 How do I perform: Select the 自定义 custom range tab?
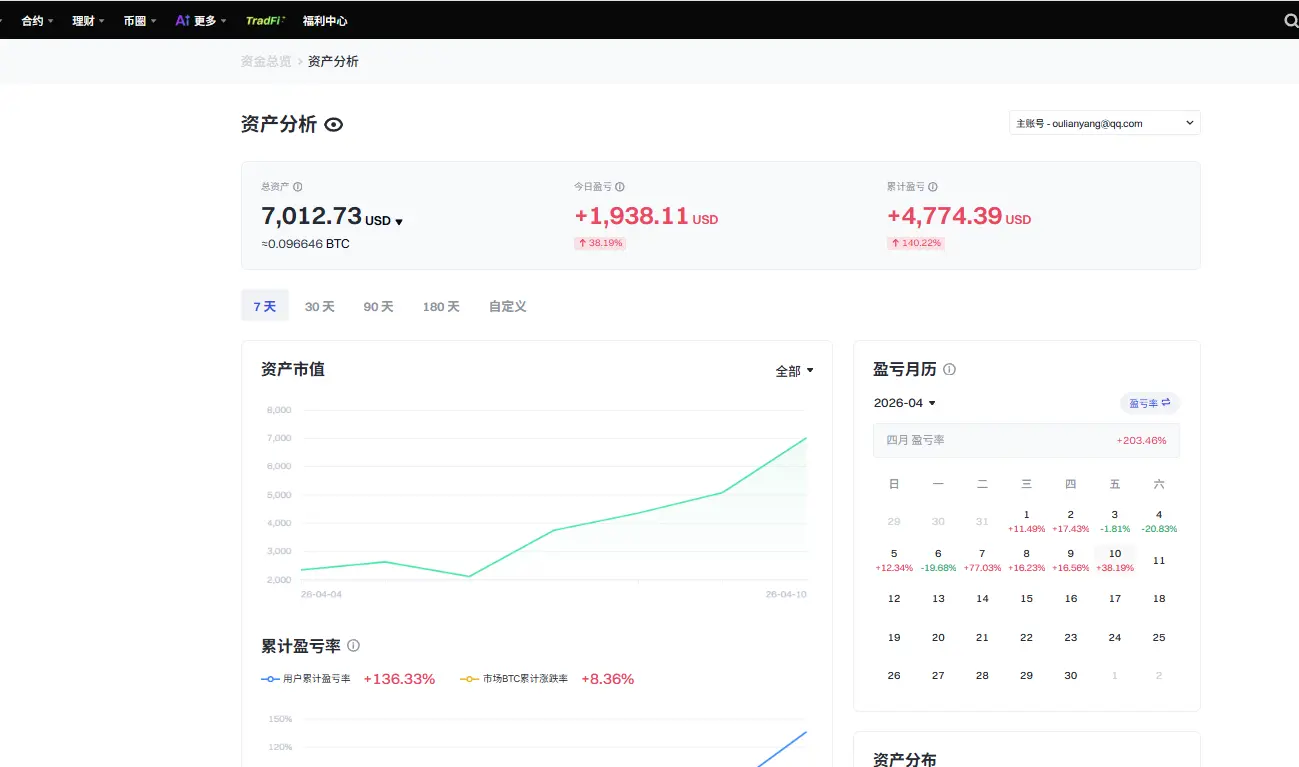pyautogui.click(x=508, y=306)
